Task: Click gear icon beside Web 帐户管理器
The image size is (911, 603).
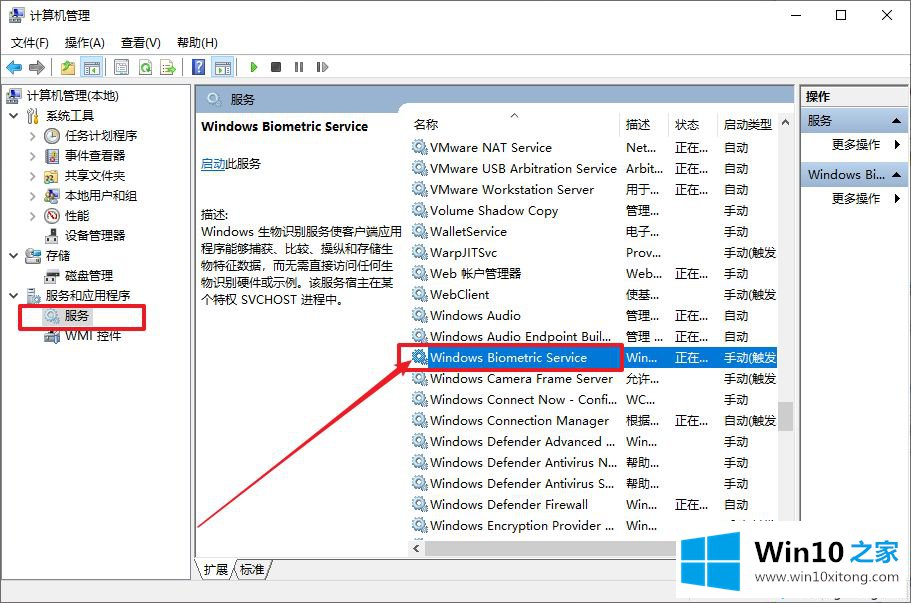Action: pos(419,273)
